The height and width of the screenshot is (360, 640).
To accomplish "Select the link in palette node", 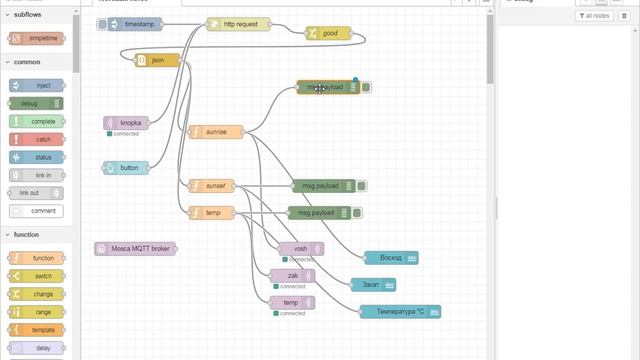I will click(36, 176).
